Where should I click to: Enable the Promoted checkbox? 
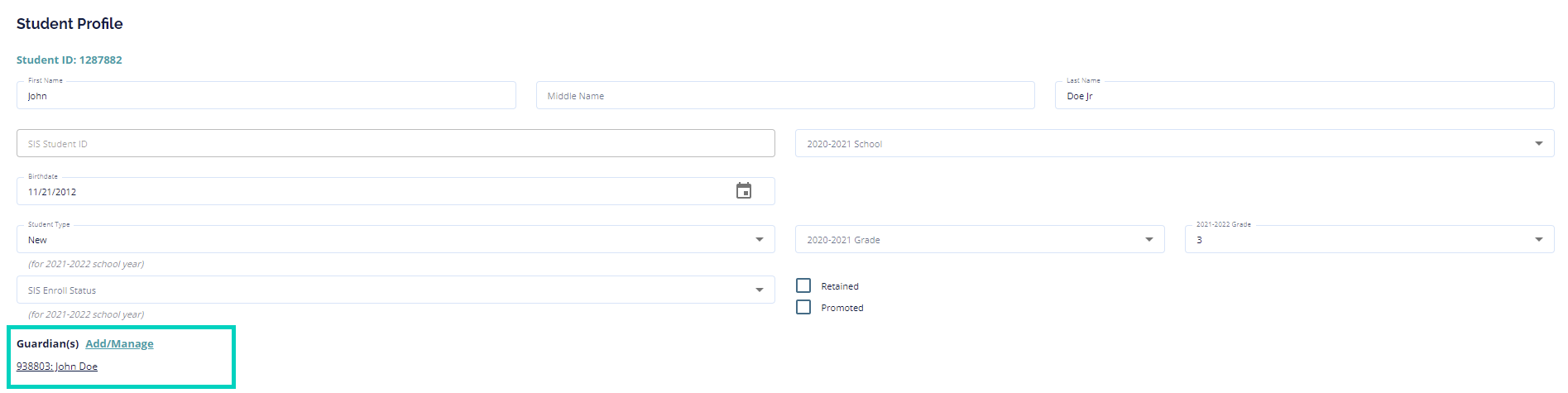pyautogui.click(x=803, y=307)
